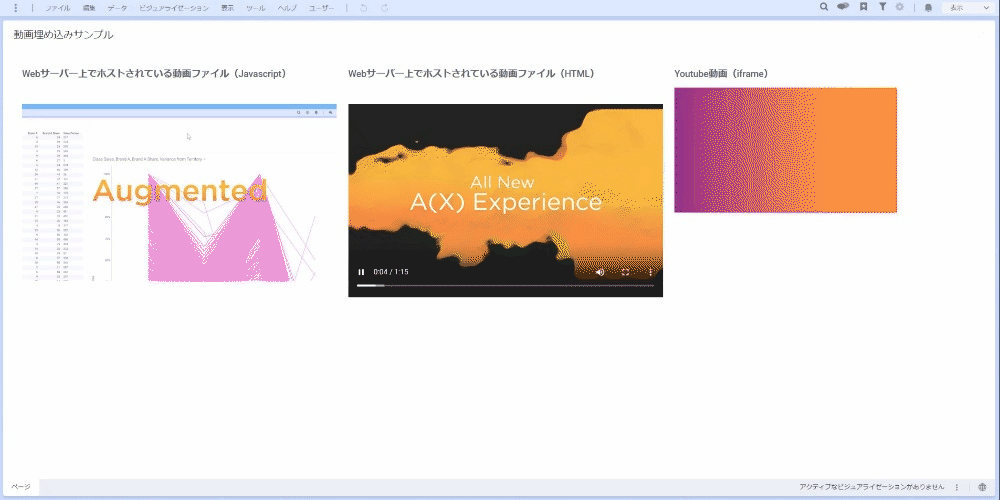
Task: Open the データ menu
Action: [x=117, y=8]
